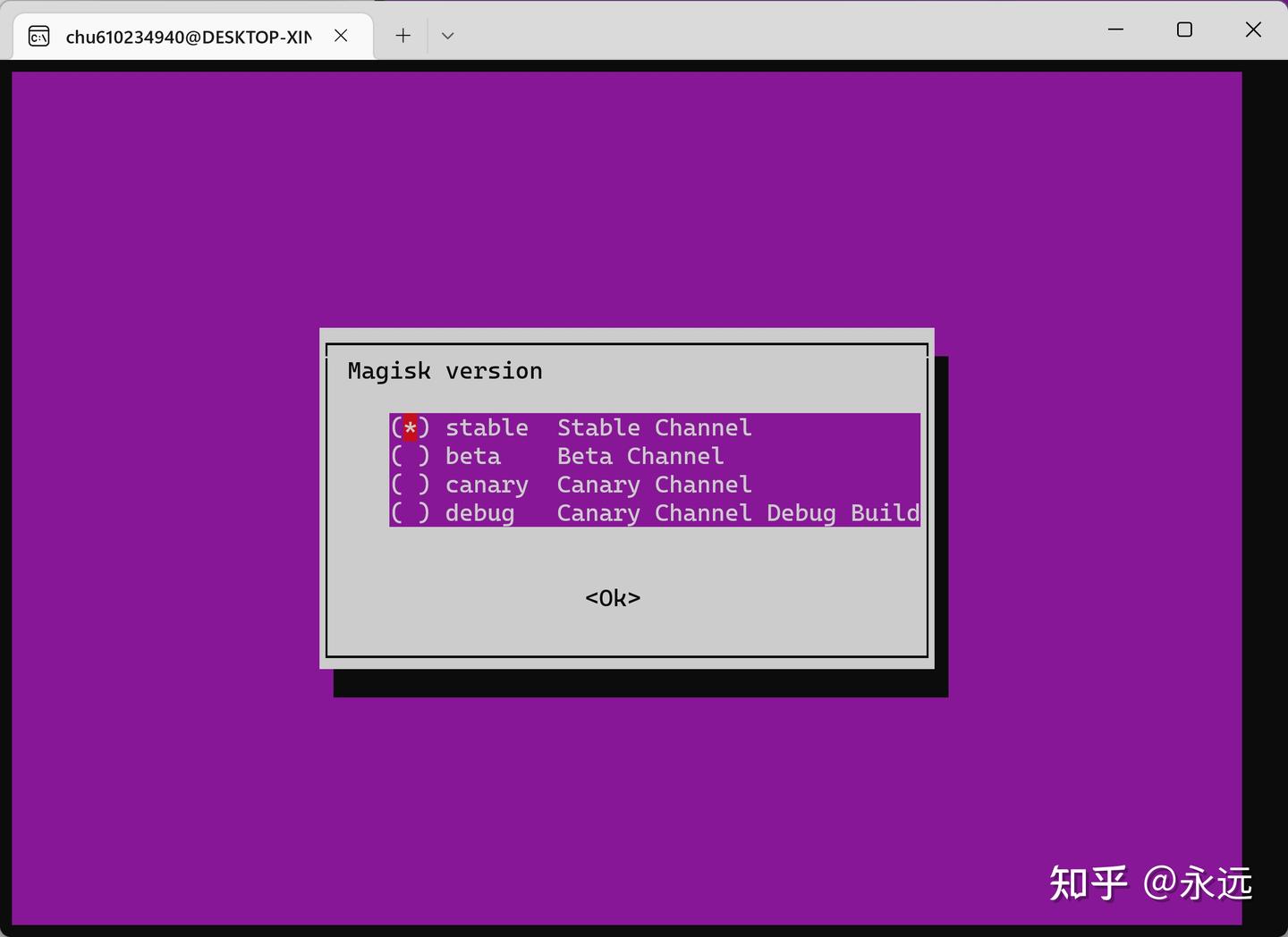Click the stable channel label text

(x=487, y=427)
